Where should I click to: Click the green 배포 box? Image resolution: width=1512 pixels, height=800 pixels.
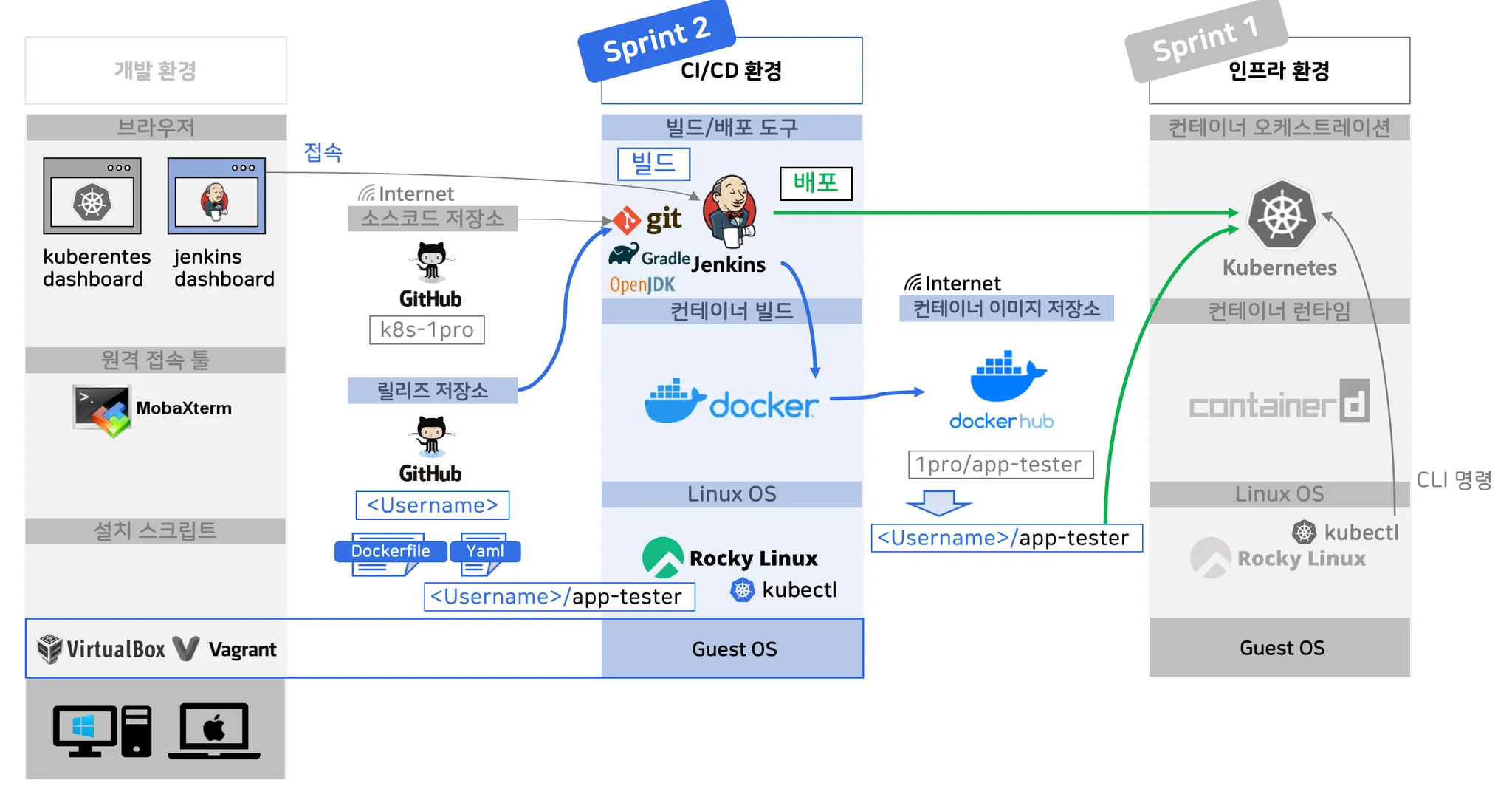click(816, 183)
